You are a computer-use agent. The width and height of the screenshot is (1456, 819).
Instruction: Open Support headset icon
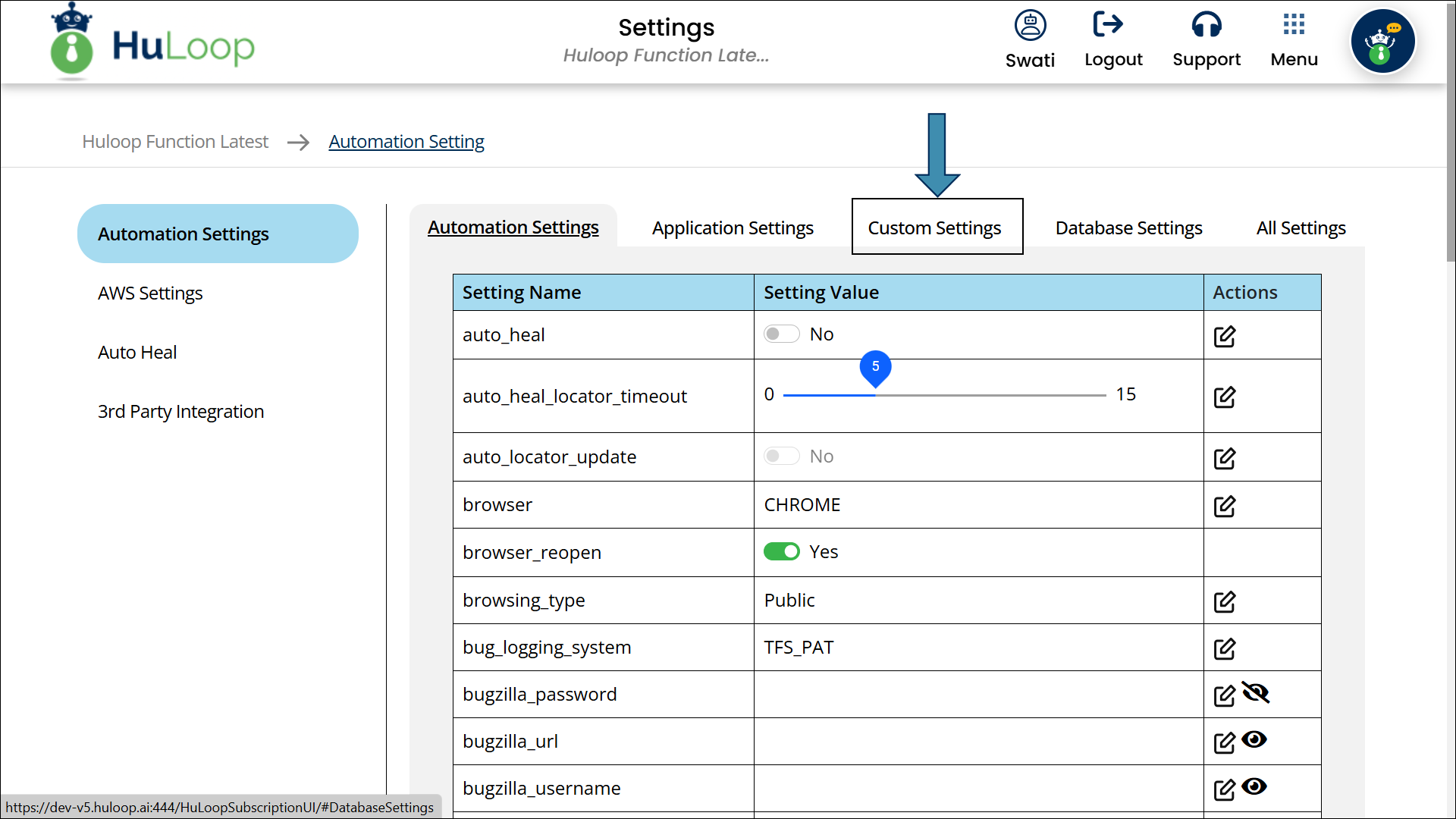pos(1206,25)
